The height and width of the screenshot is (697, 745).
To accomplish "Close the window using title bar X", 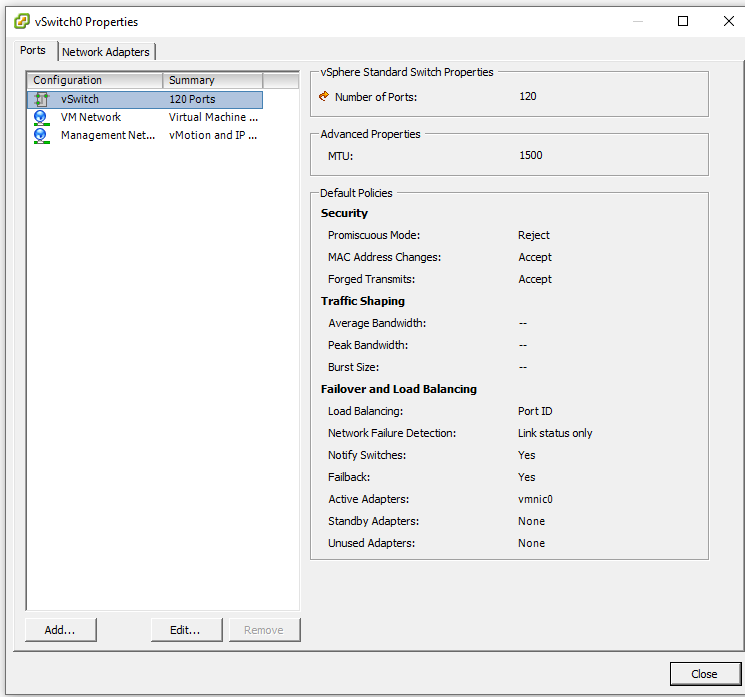I will click(x=728, y=21).
